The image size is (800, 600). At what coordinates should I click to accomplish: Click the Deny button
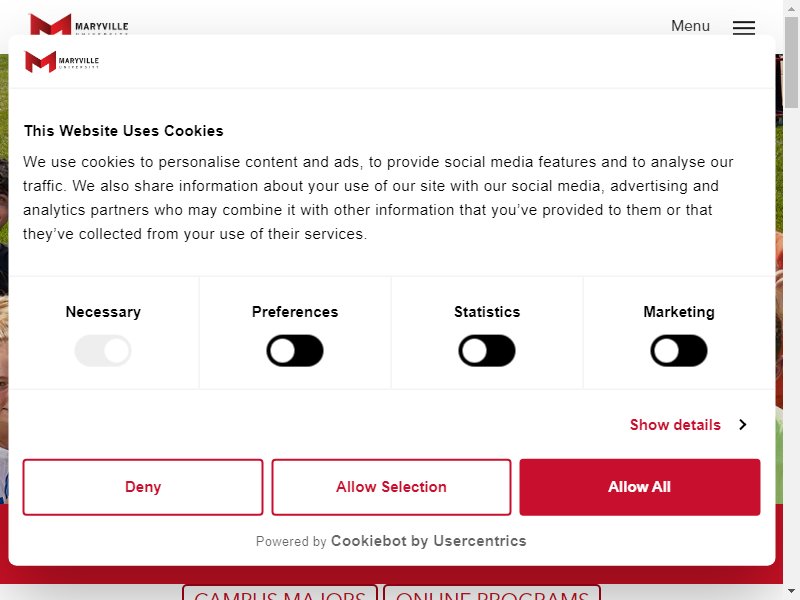tap(143, 487)
